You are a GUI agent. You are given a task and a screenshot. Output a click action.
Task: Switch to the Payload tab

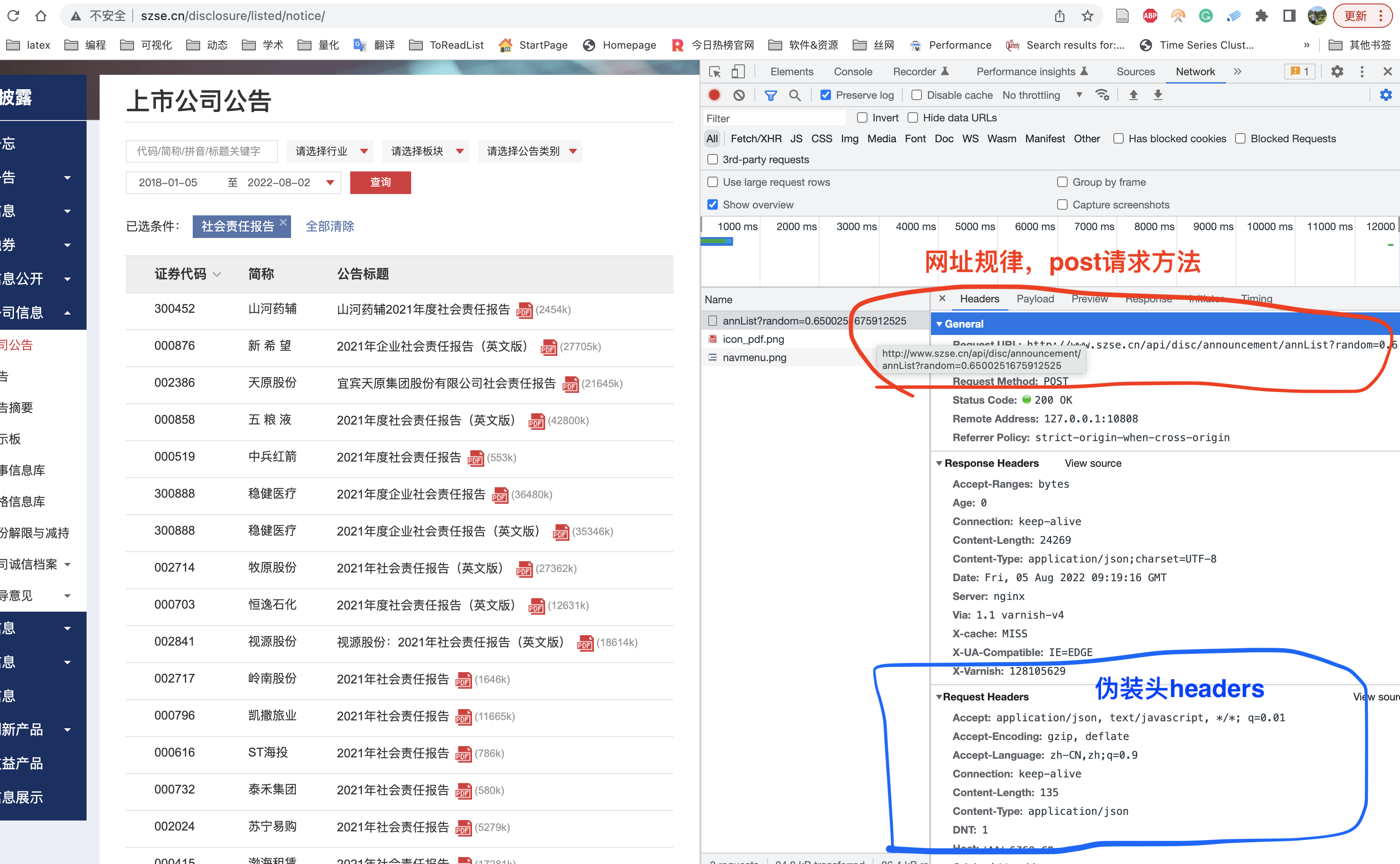[x=1035, y=299]
